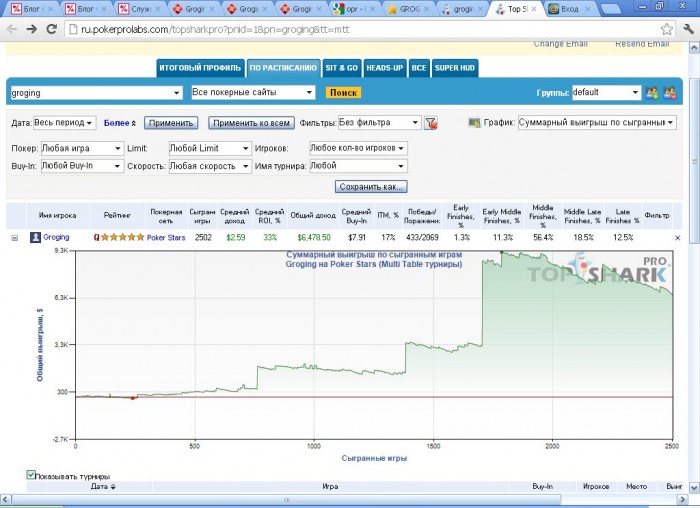Click the chart icon beside График
This screenshot has width=700, height=508.
click(x=474, y=122)
